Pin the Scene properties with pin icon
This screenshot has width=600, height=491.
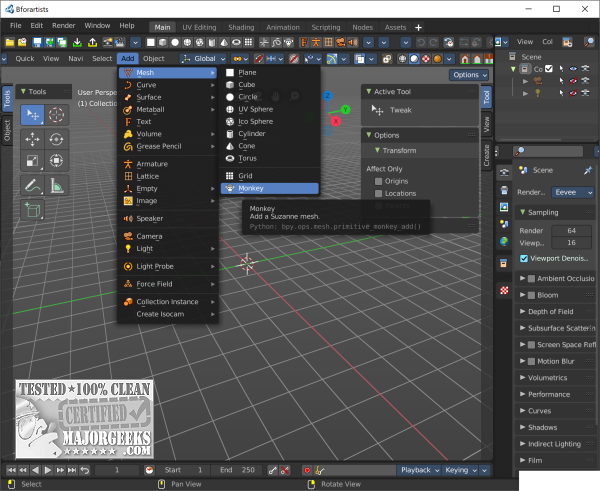[588, 171]
